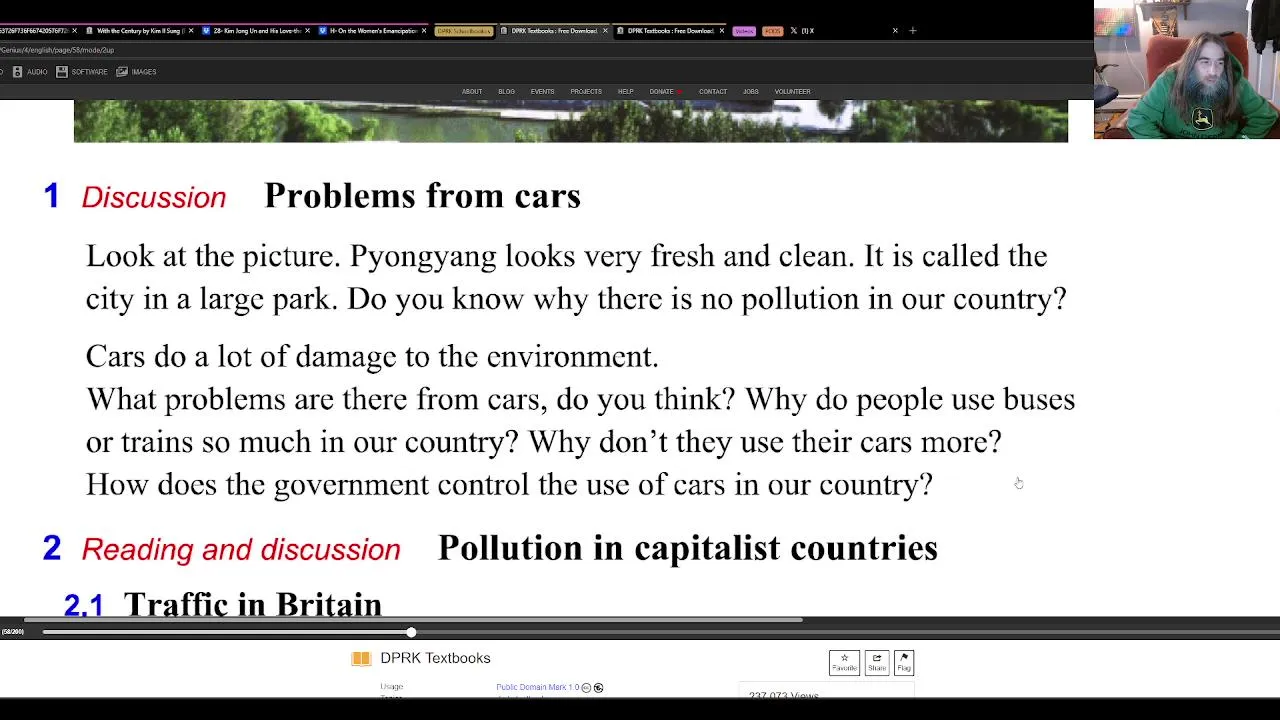The width and height of the screenshot is (1280, 720).
Task: Close the With the Century tab
Action: [x=190, y=31]
